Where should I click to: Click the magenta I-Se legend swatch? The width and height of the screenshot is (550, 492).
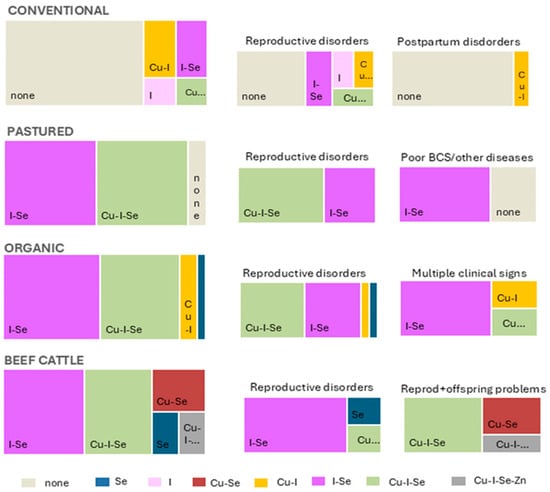click(x=318, y=481)
